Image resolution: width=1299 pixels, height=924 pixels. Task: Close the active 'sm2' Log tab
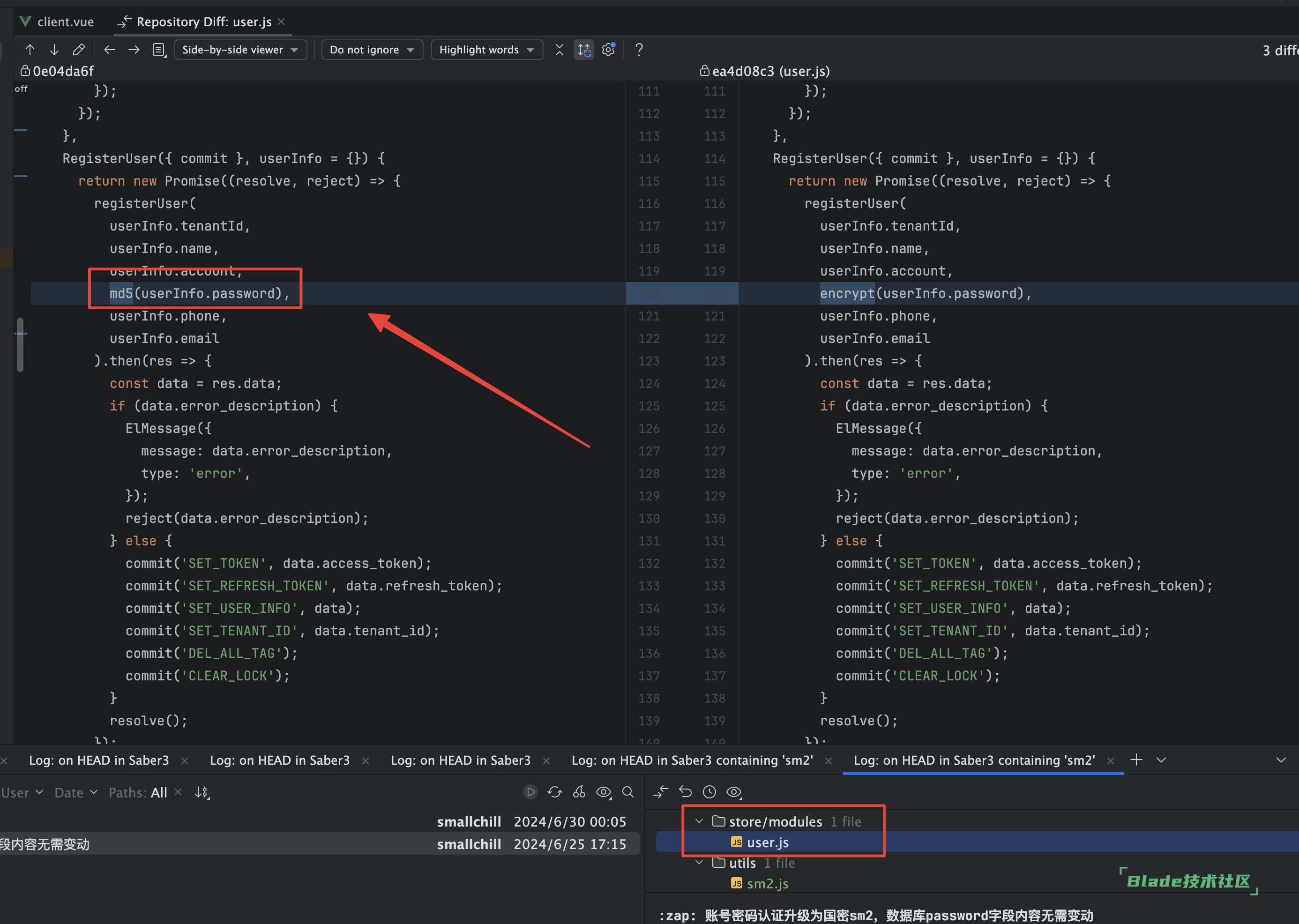(1110, 761)
